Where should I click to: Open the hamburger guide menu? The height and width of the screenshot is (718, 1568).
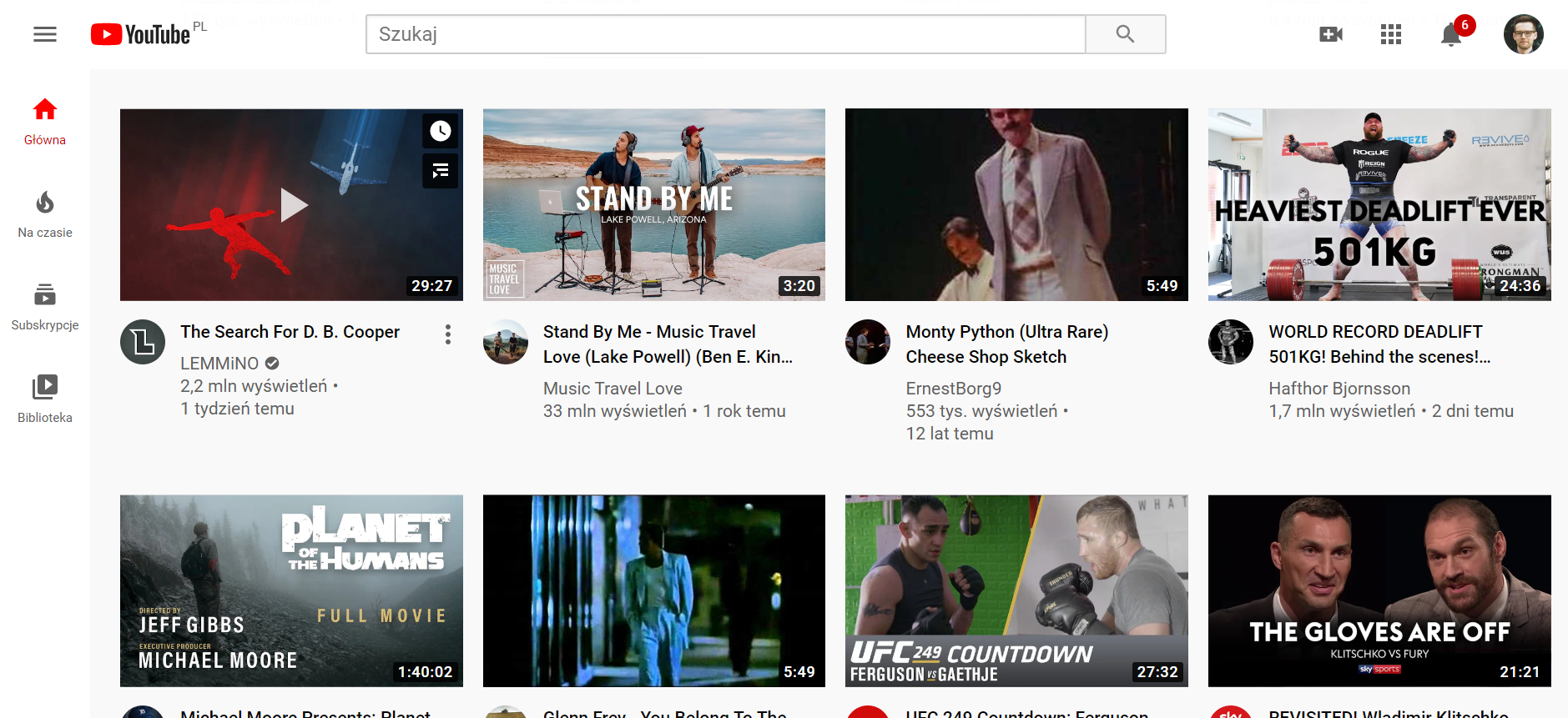45,34
